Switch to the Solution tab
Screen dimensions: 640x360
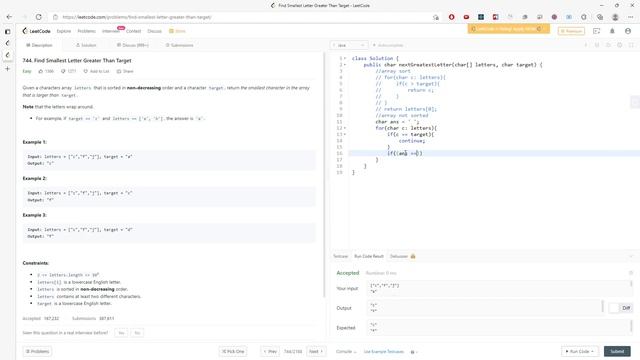click(86, 45)
